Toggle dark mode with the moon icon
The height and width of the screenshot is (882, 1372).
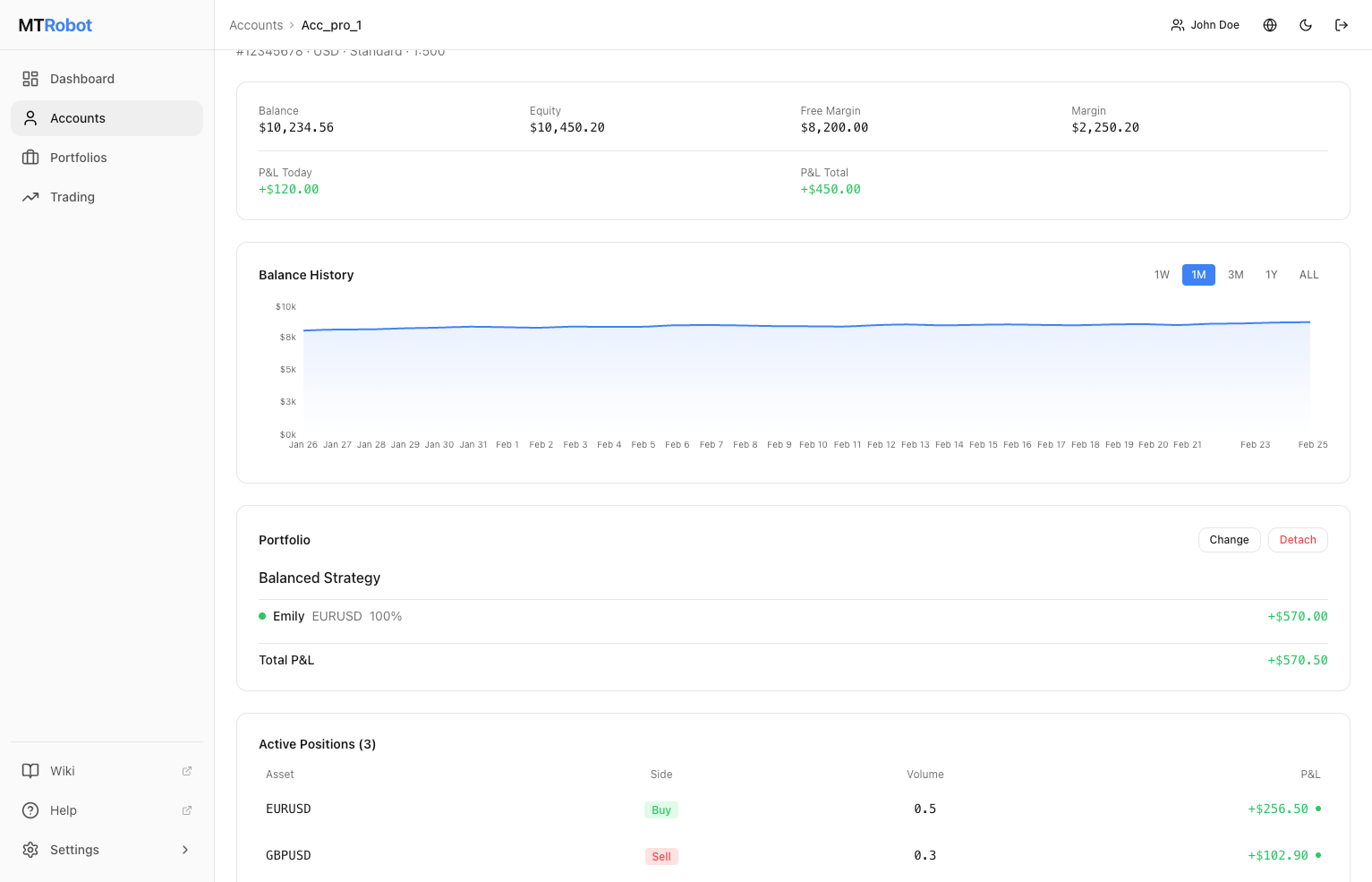1306,25
